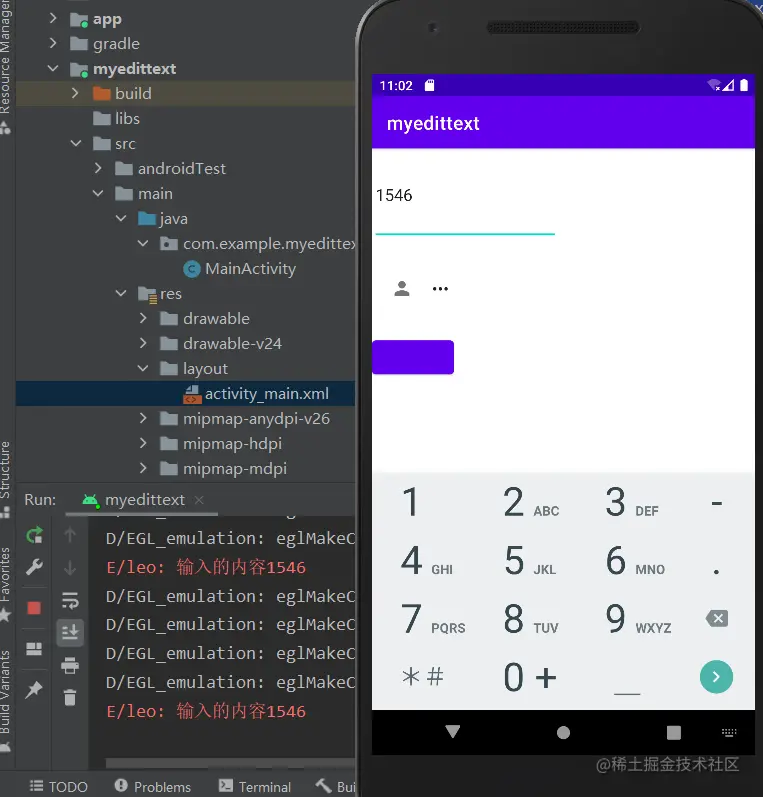Select the java folder in tree
This screenshot has height=797, width=763.
tap(163, 219)
